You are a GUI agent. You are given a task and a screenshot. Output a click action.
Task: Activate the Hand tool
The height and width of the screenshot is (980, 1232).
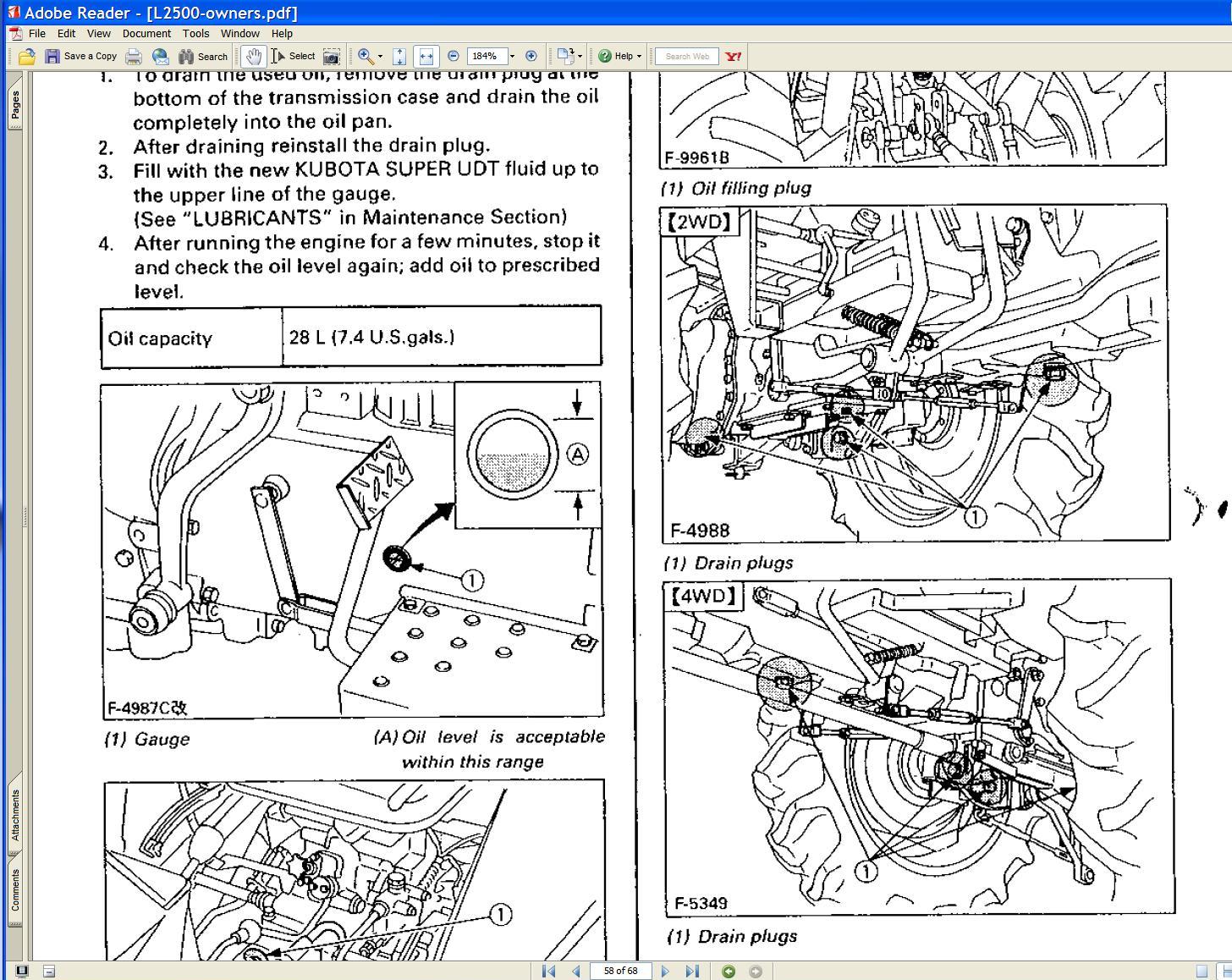252,57
